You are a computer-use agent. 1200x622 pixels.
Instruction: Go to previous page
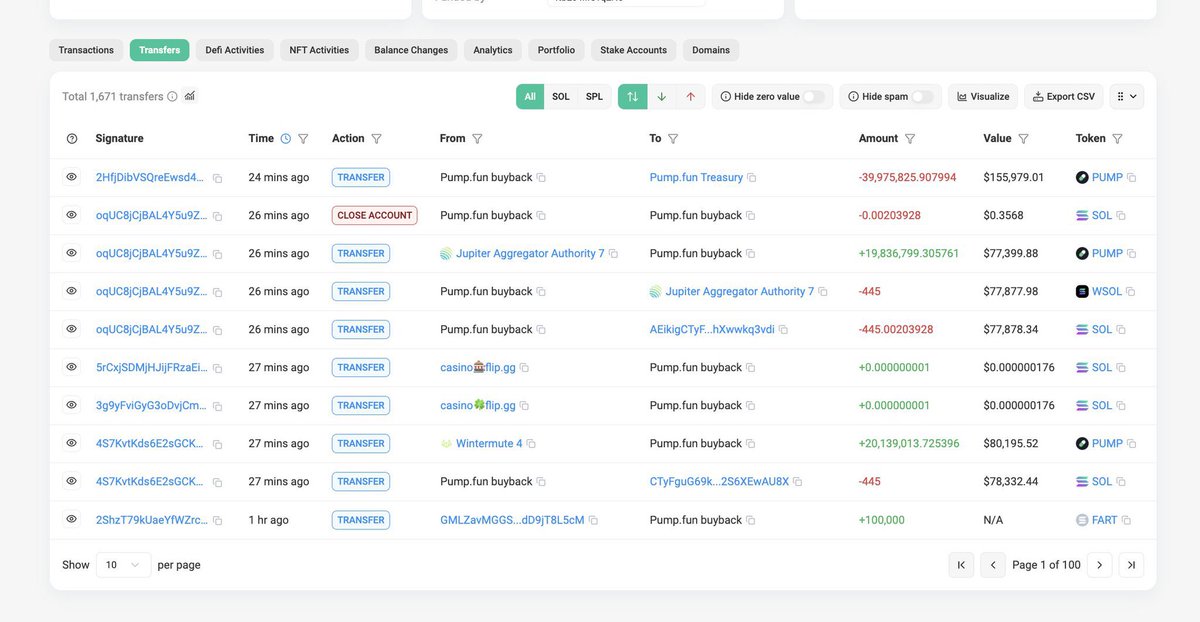pos(993,565)
